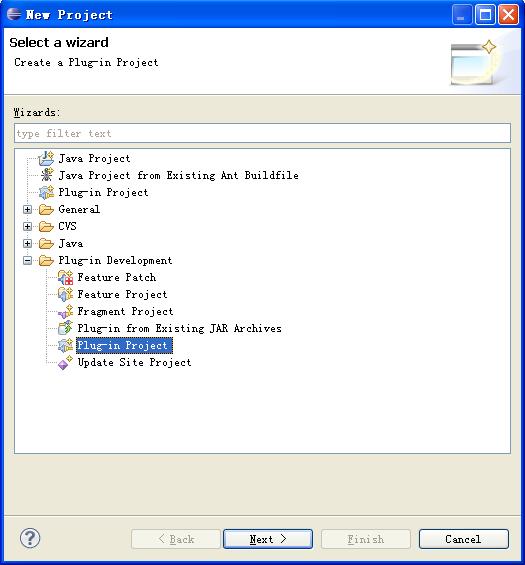Viewport: 525px width, 565px height.
Task: Click the Update Site Project icon
Action: pos(66,362)
